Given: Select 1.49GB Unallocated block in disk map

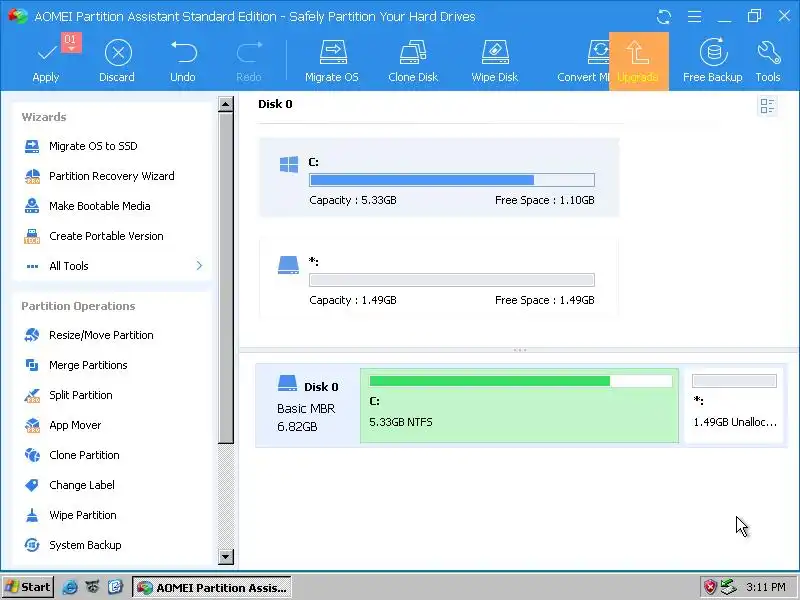Looking at the screenshot, I should point(734,406).
